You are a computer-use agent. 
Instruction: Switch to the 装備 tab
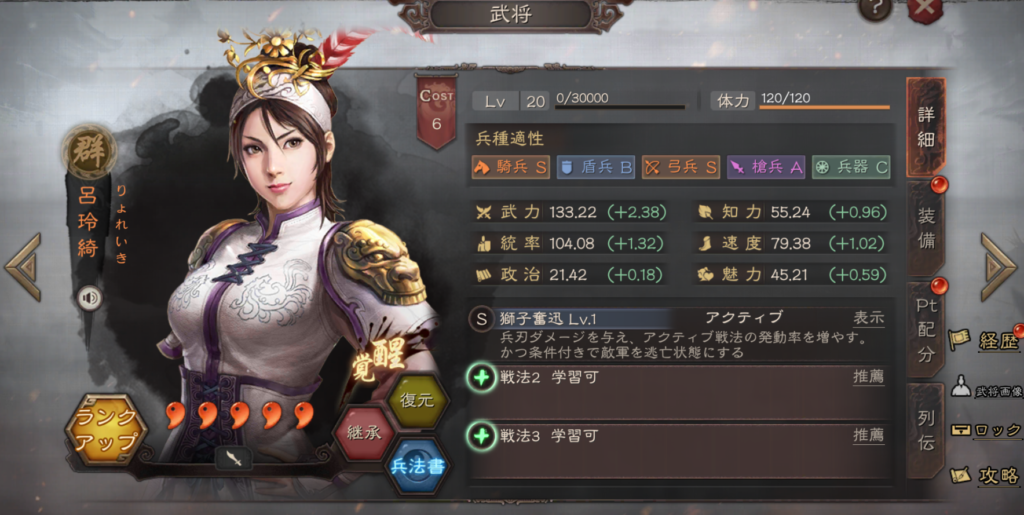click(x=925, y=228)
